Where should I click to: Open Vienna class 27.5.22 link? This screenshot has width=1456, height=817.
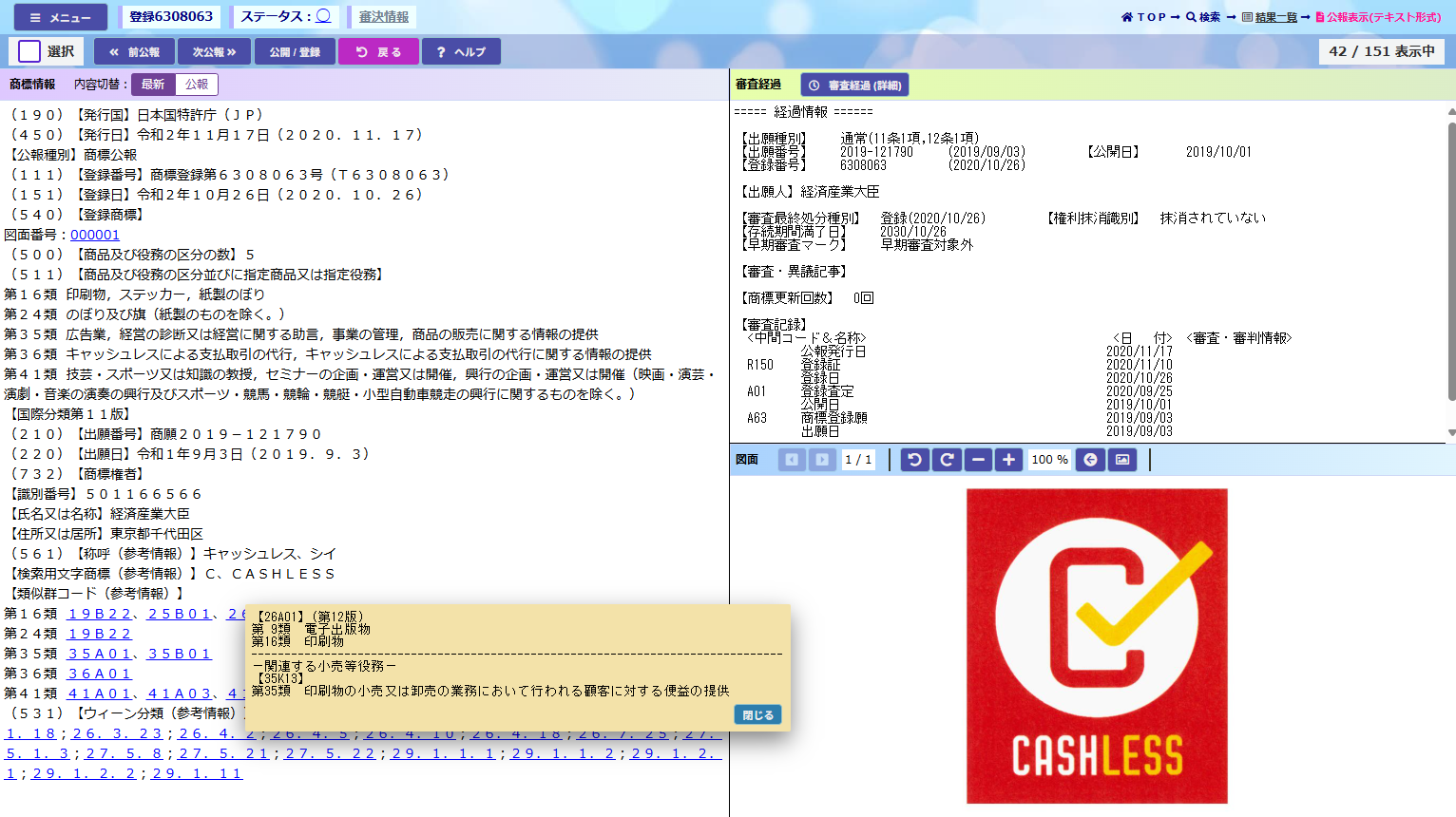point(330,753)
